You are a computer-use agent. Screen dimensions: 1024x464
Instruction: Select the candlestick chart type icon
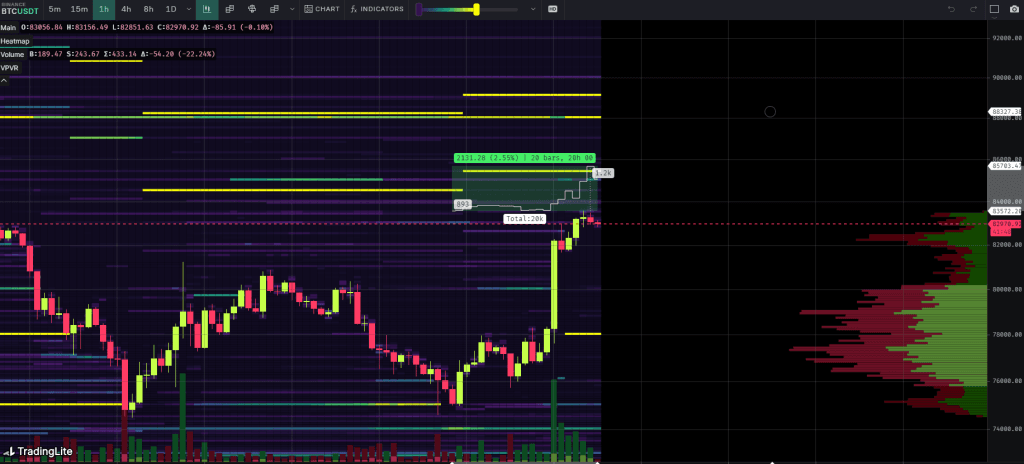coord(205,9)
